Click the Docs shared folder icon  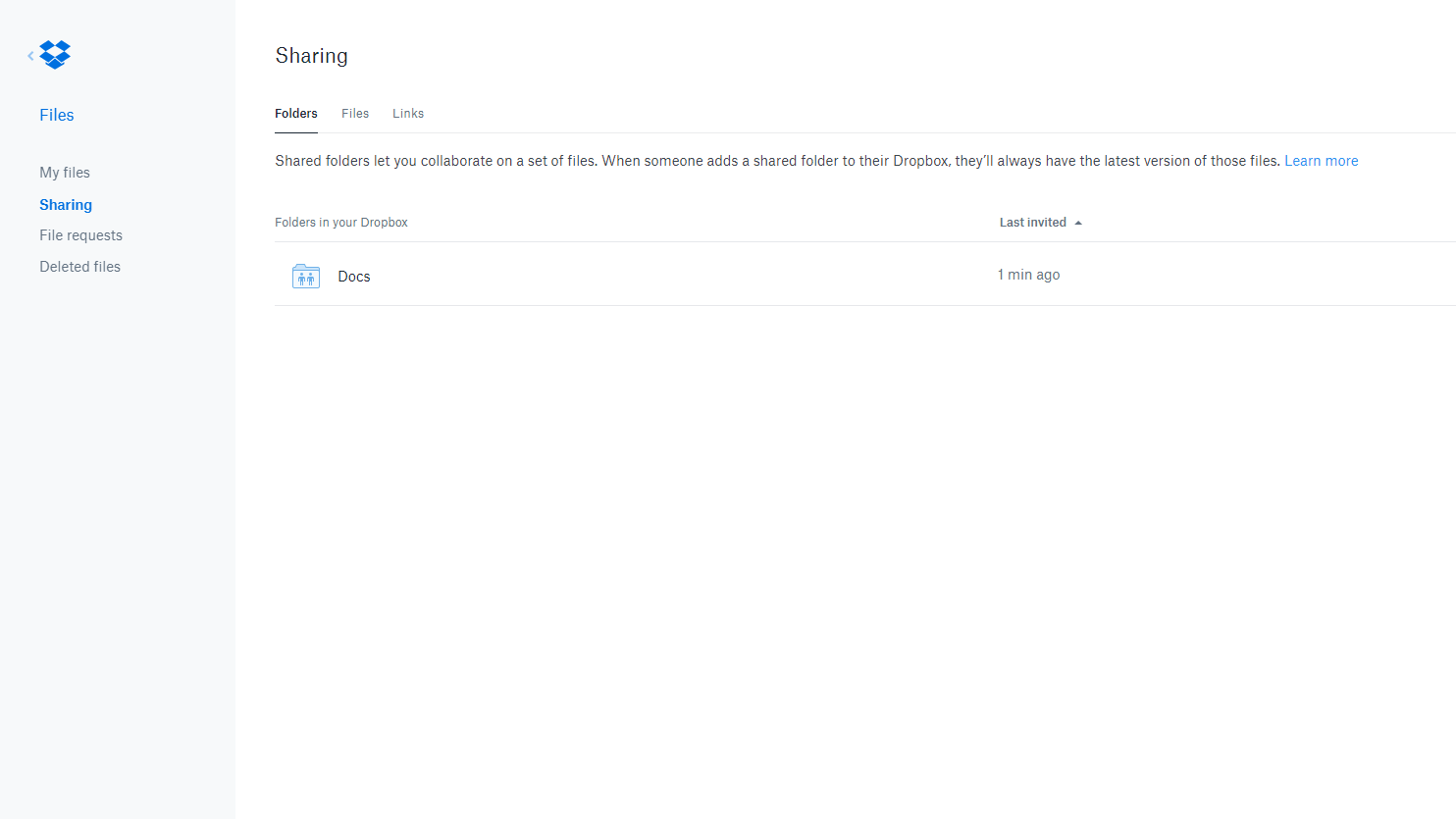pos(306,277)
